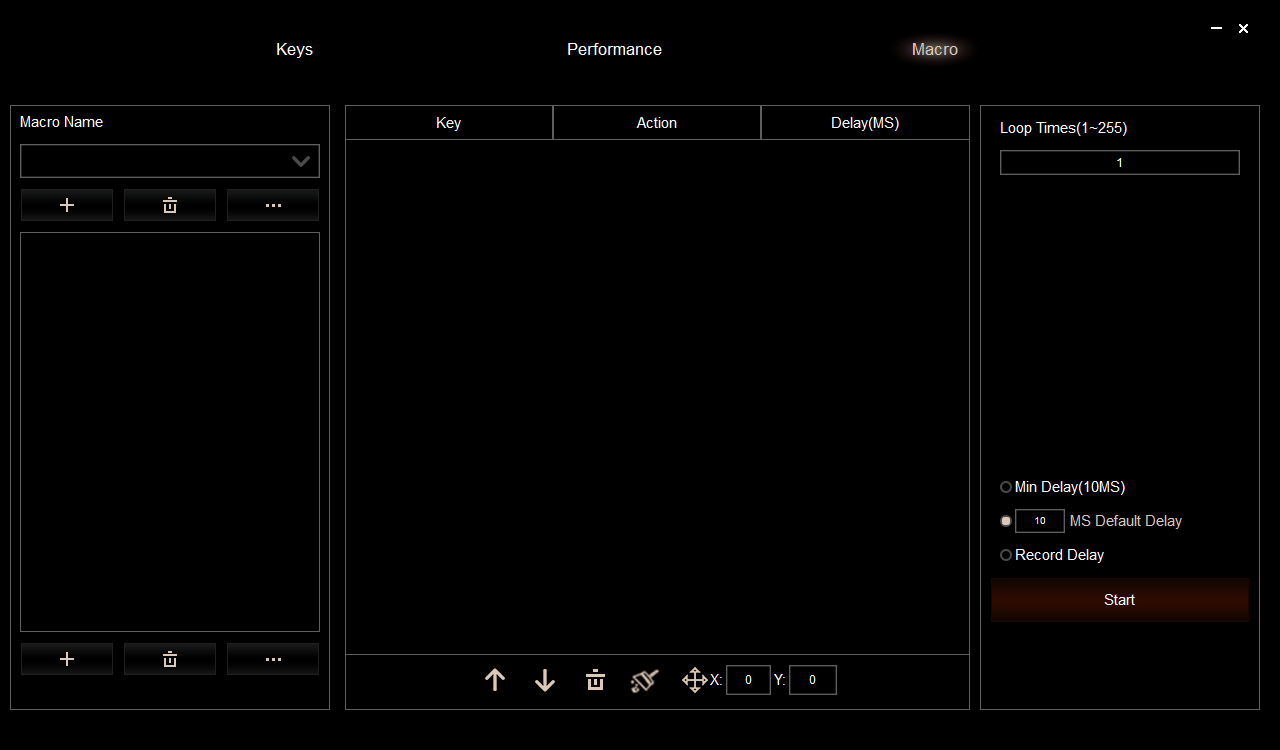Delete macro using upper trash button

point(170,205)
